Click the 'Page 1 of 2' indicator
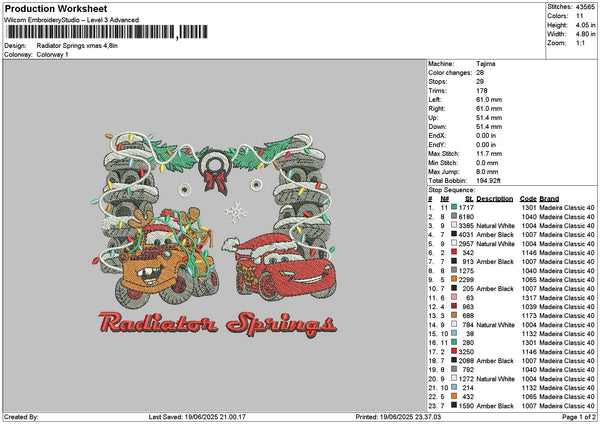 click(579, 417)
